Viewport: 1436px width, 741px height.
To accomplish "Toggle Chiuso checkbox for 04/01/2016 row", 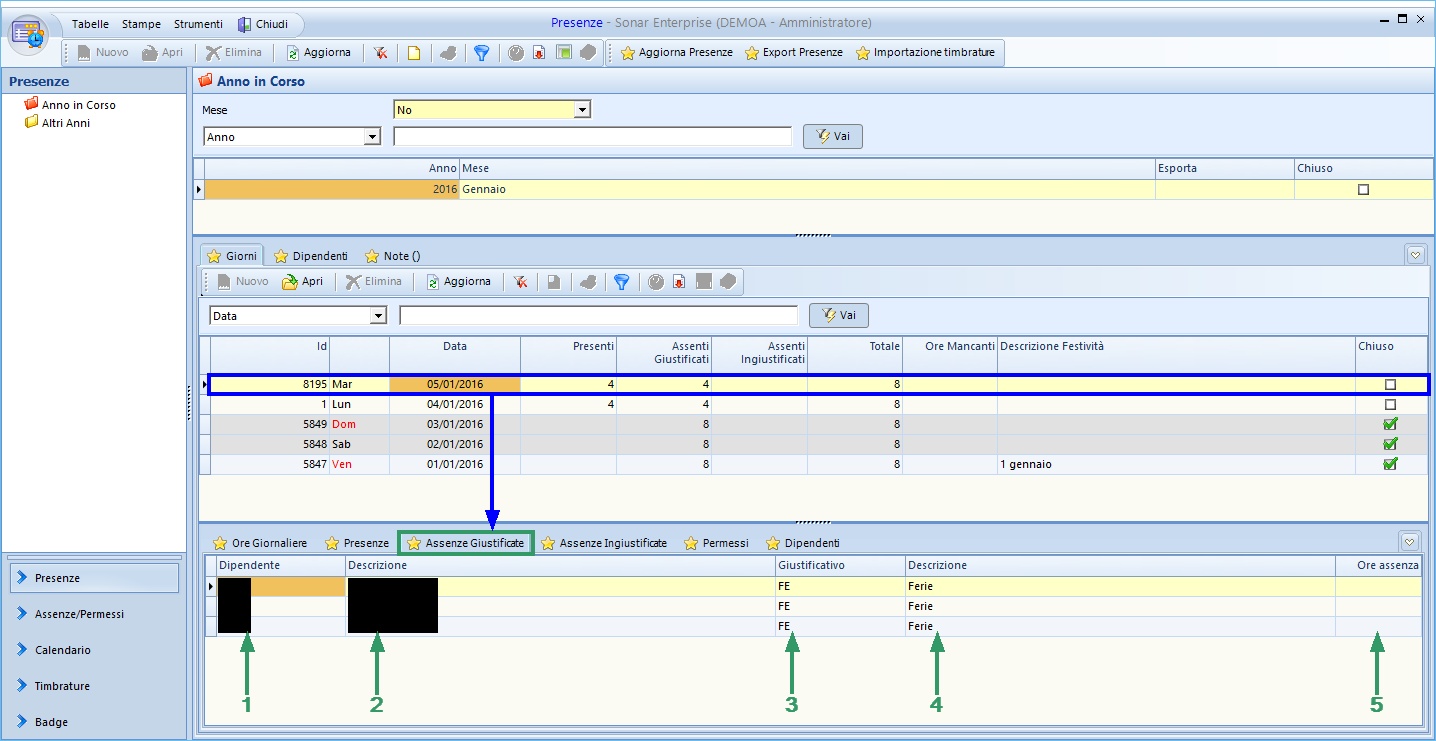I will pos(1389,405).
